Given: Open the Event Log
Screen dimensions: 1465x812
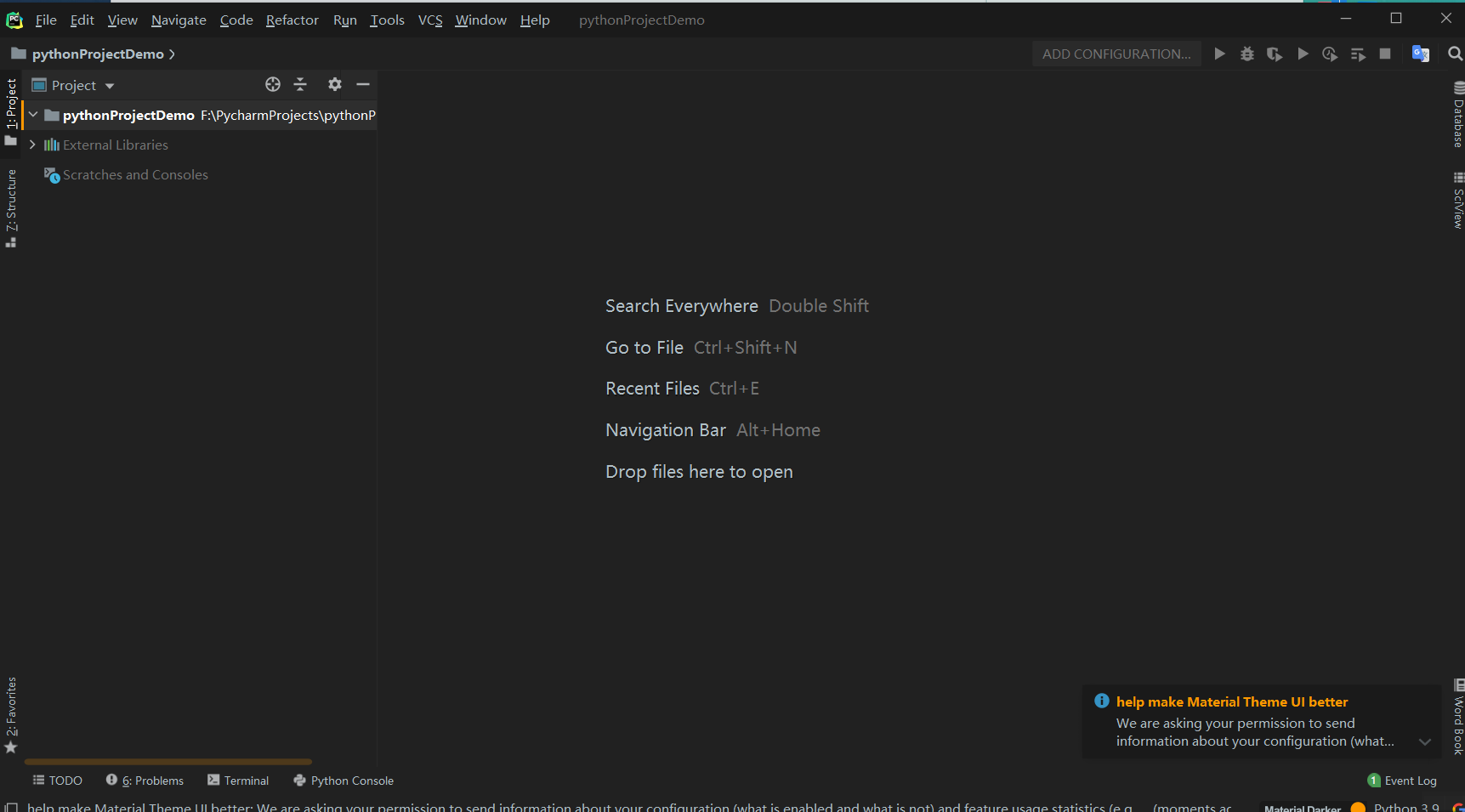Looking at the screenshot, I should tap(1402, 781).
